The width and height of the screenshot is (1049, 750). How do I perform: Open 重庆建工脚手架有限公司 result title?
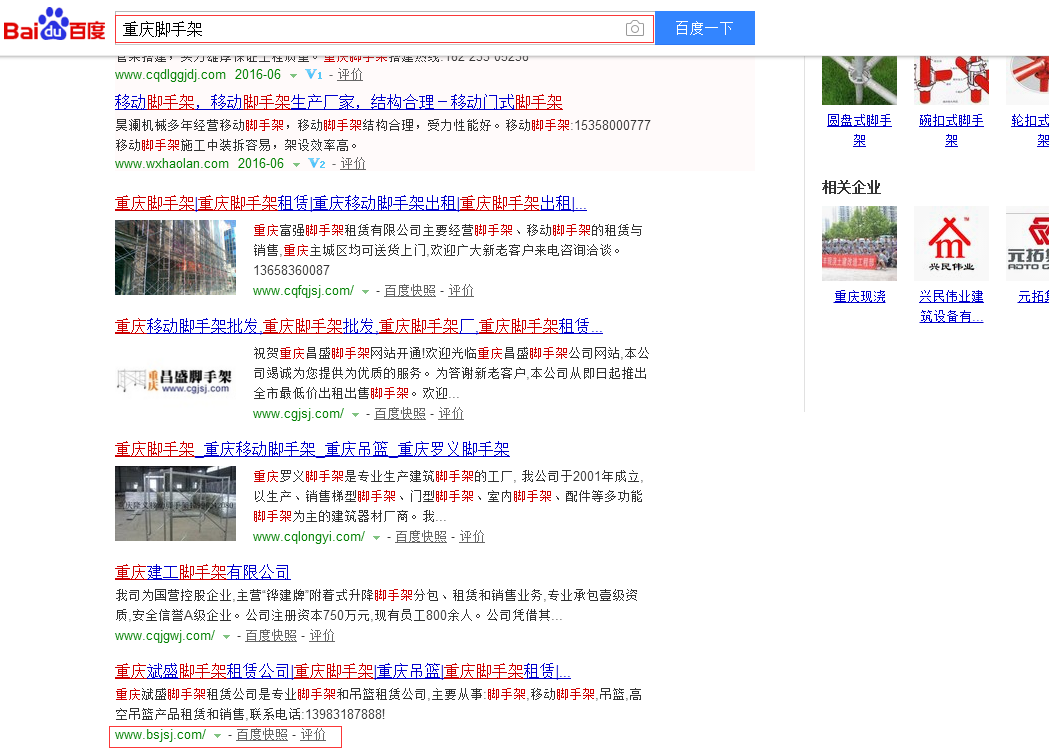[x=202, y=573]
